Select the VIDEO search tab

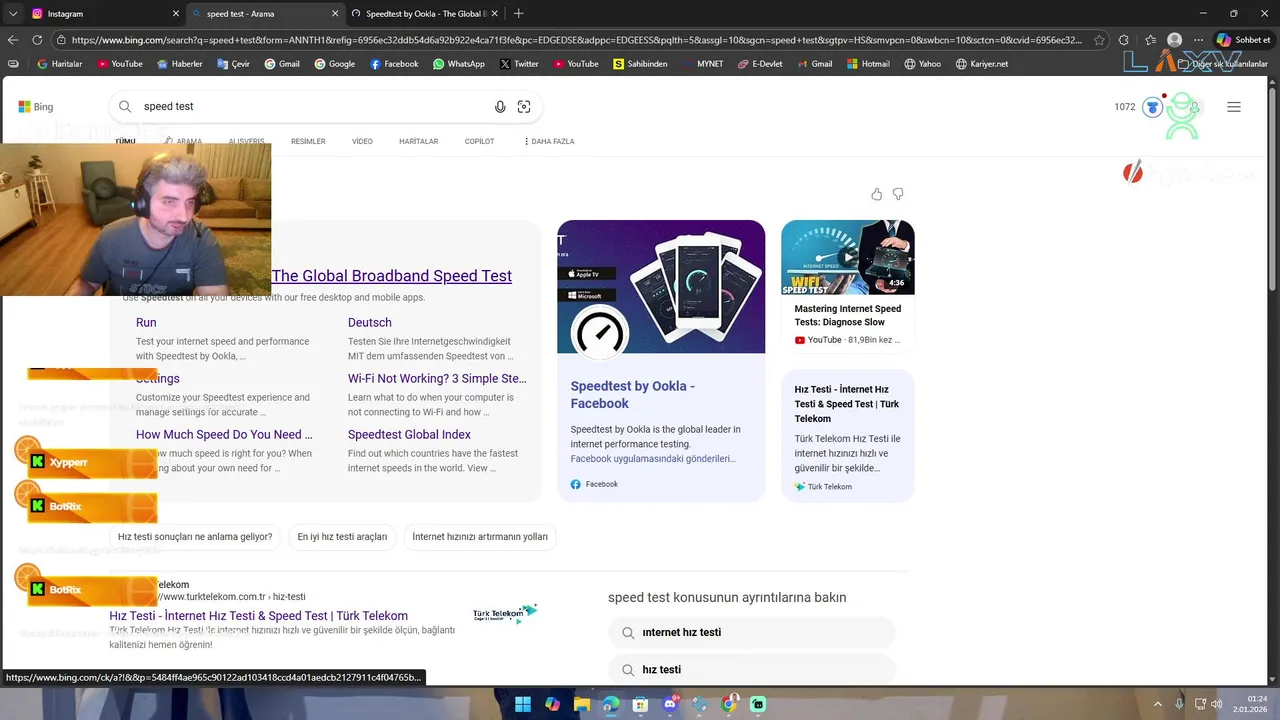pyautogui.click(x=362, y=142)
